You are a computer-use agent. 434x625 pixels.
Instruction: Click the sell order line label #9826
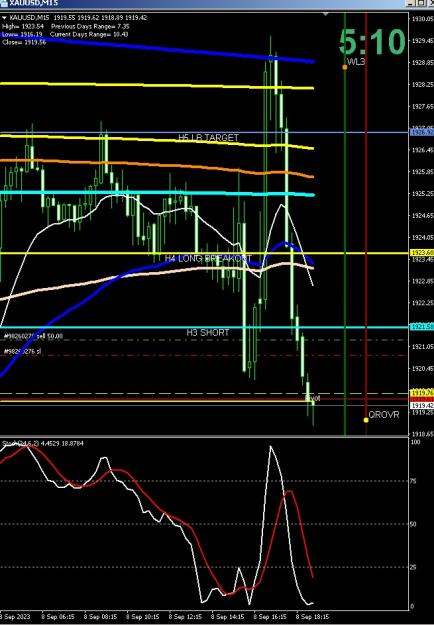point(33,336)
